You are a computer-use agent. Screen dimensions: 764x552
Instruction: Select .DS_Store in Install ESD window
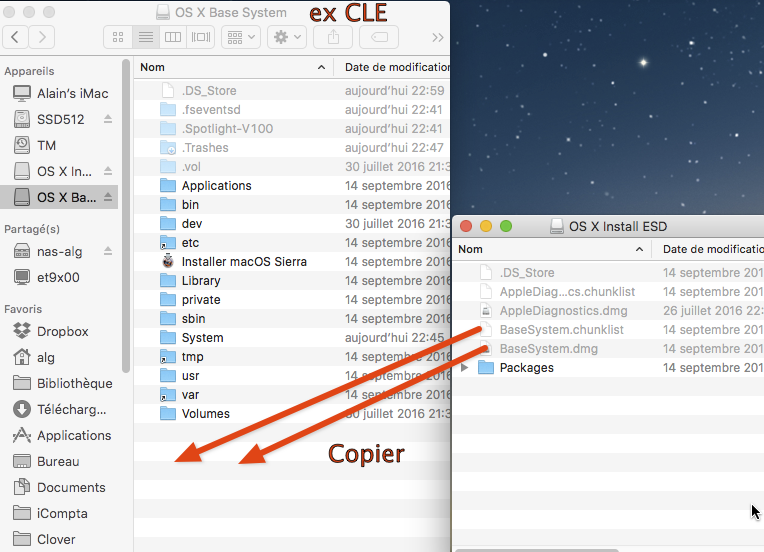click(x=608, y=273)
